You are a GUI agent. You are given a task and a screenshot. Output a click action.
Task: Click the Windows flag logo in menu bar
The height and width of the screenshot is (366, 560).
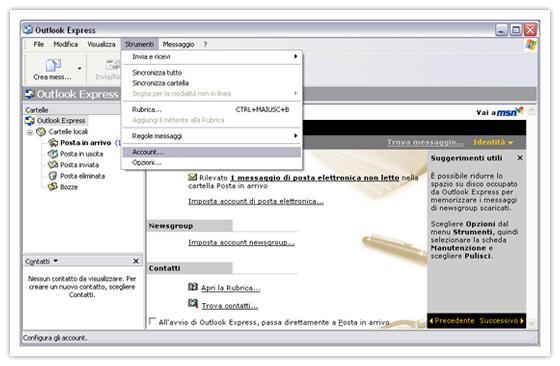click(x=531, y=45)
